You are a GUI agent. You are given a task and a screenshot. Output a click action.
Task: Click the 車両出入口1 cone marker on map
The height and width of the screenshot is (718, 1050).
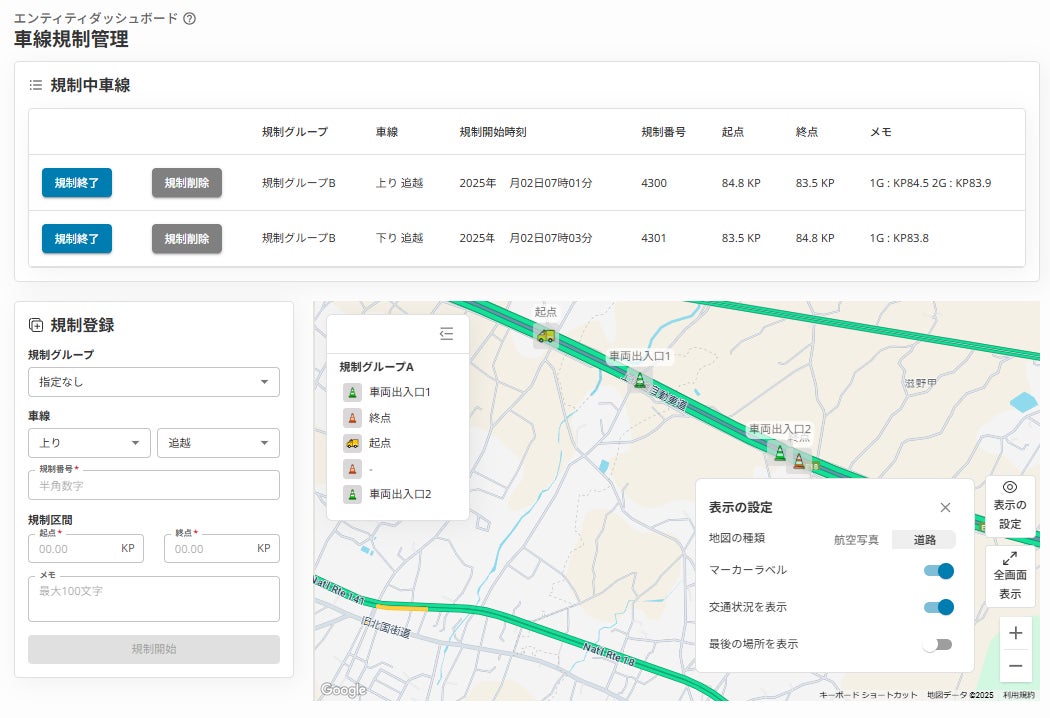point(640,380)
